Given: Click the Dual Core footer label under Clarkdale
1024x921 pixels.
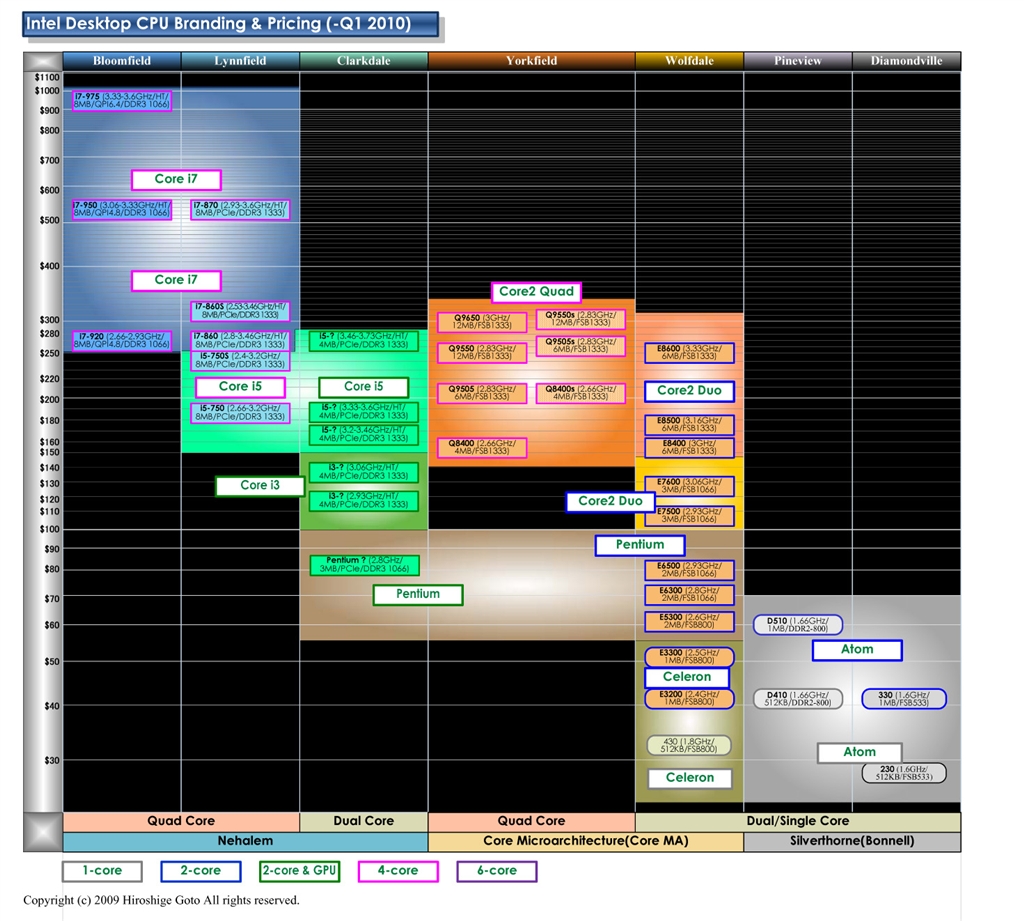Looking at the screenshot, I should coord(364,822).
